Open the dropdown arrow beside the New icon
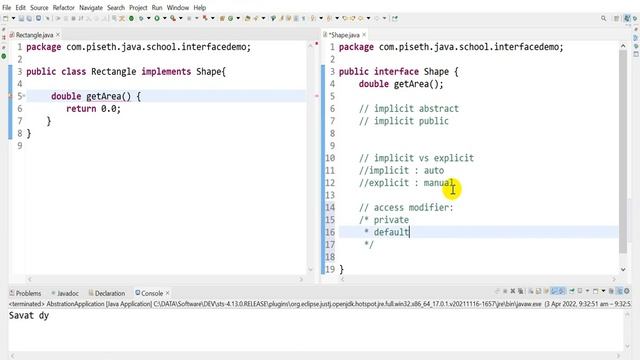The width and height of the screenshot is (640, 360). [13, 18]
